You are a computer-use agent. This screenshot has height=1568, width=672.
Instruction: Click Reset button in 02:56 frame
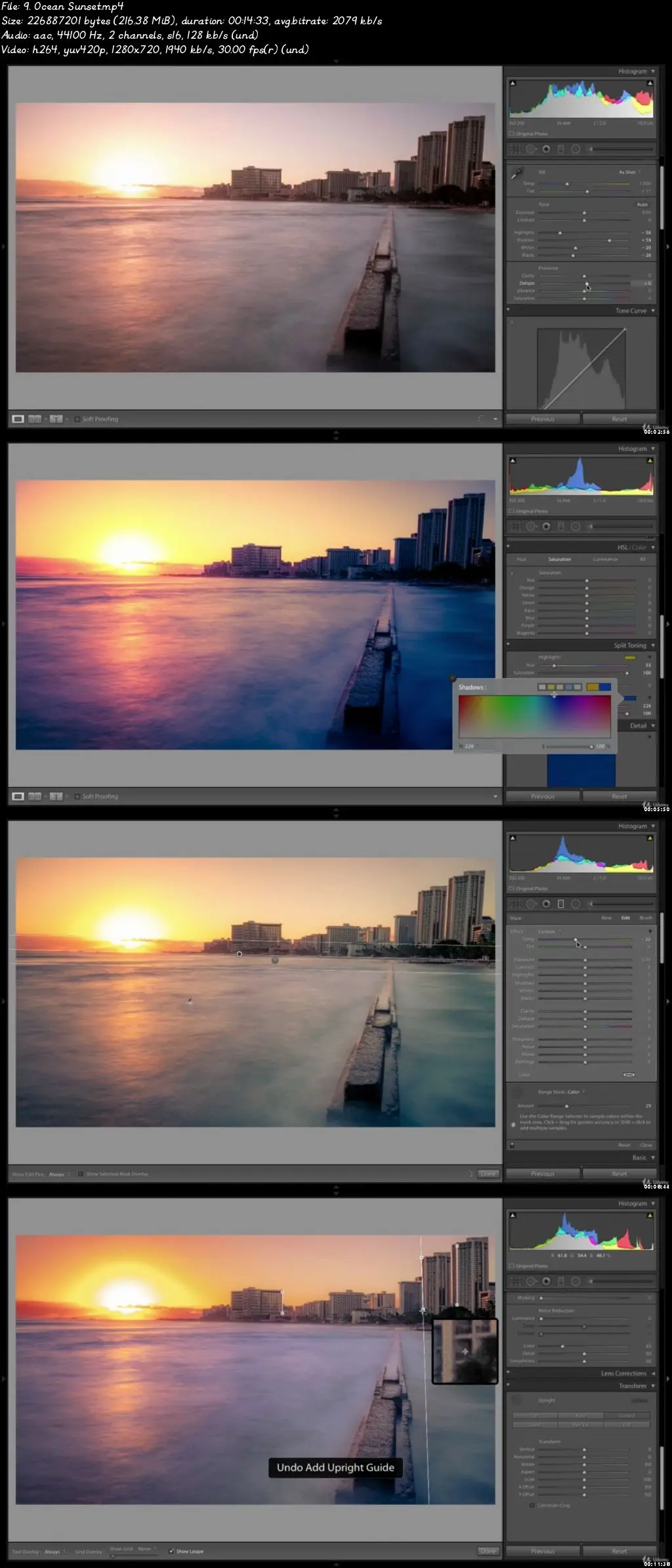pos(619,419)
